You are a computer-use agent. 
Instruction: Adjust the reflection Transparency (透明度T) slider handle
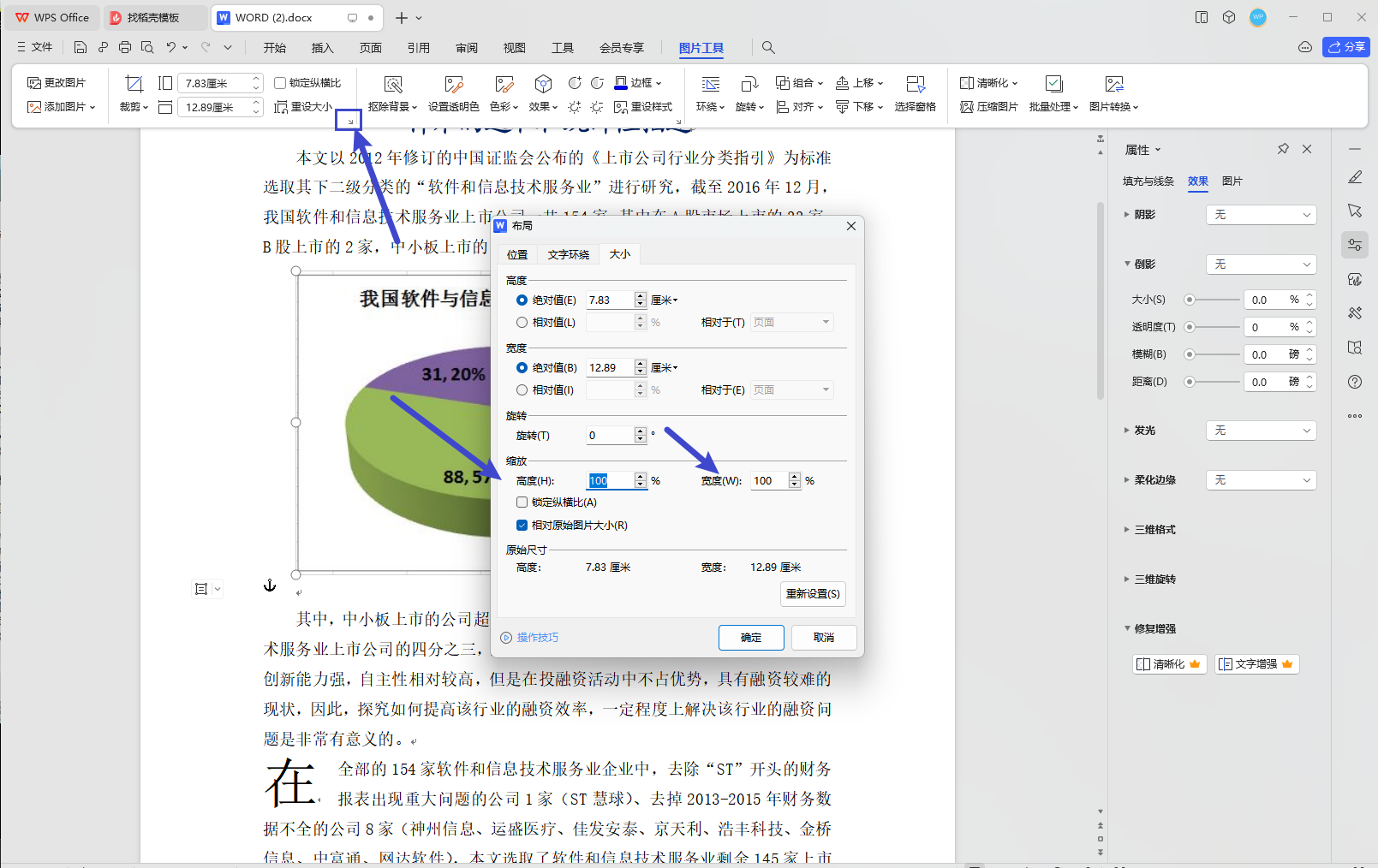[x=1190, y=328]
